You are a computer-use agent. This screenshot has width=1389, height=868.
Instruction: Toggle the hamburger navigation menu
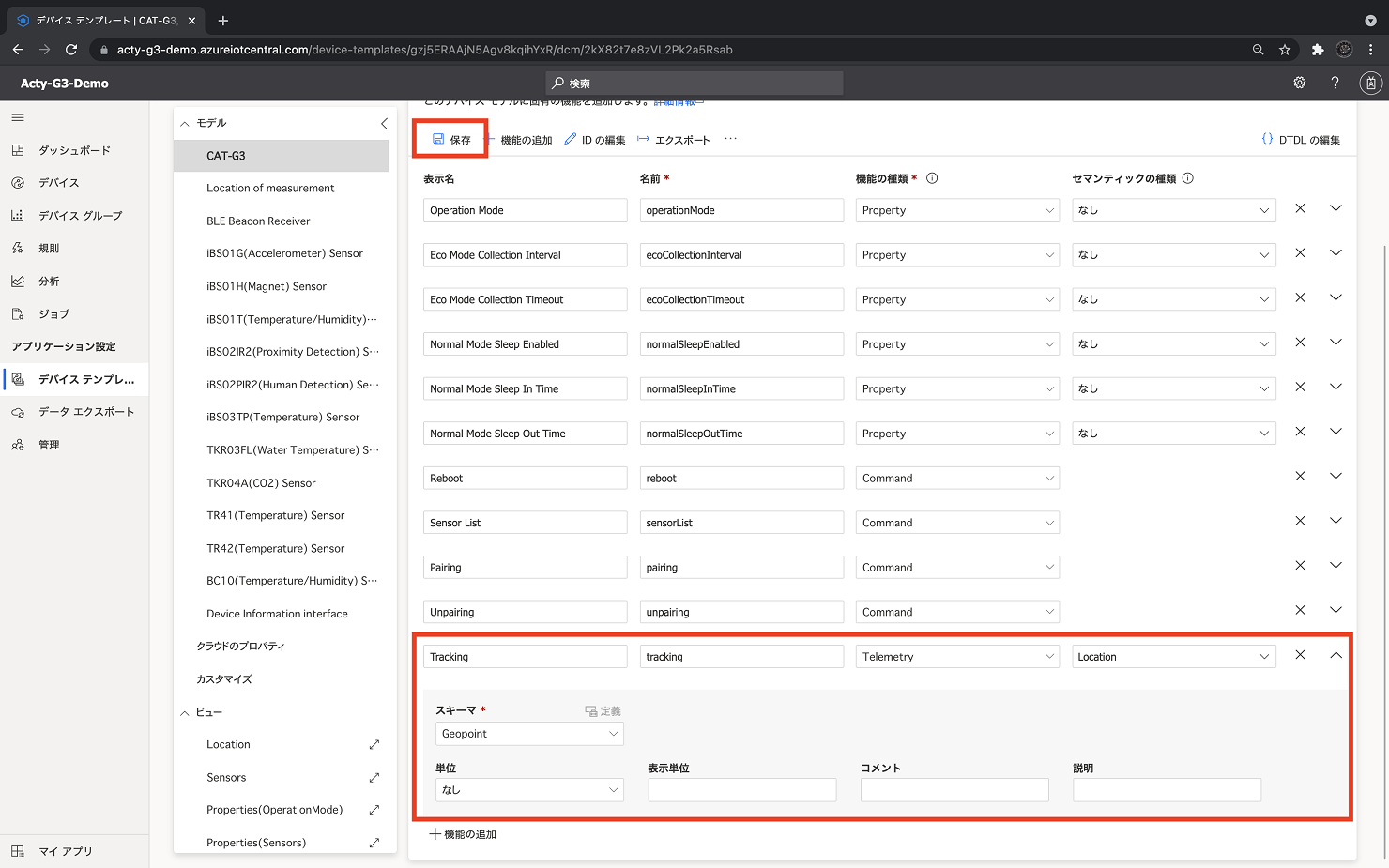18,117
